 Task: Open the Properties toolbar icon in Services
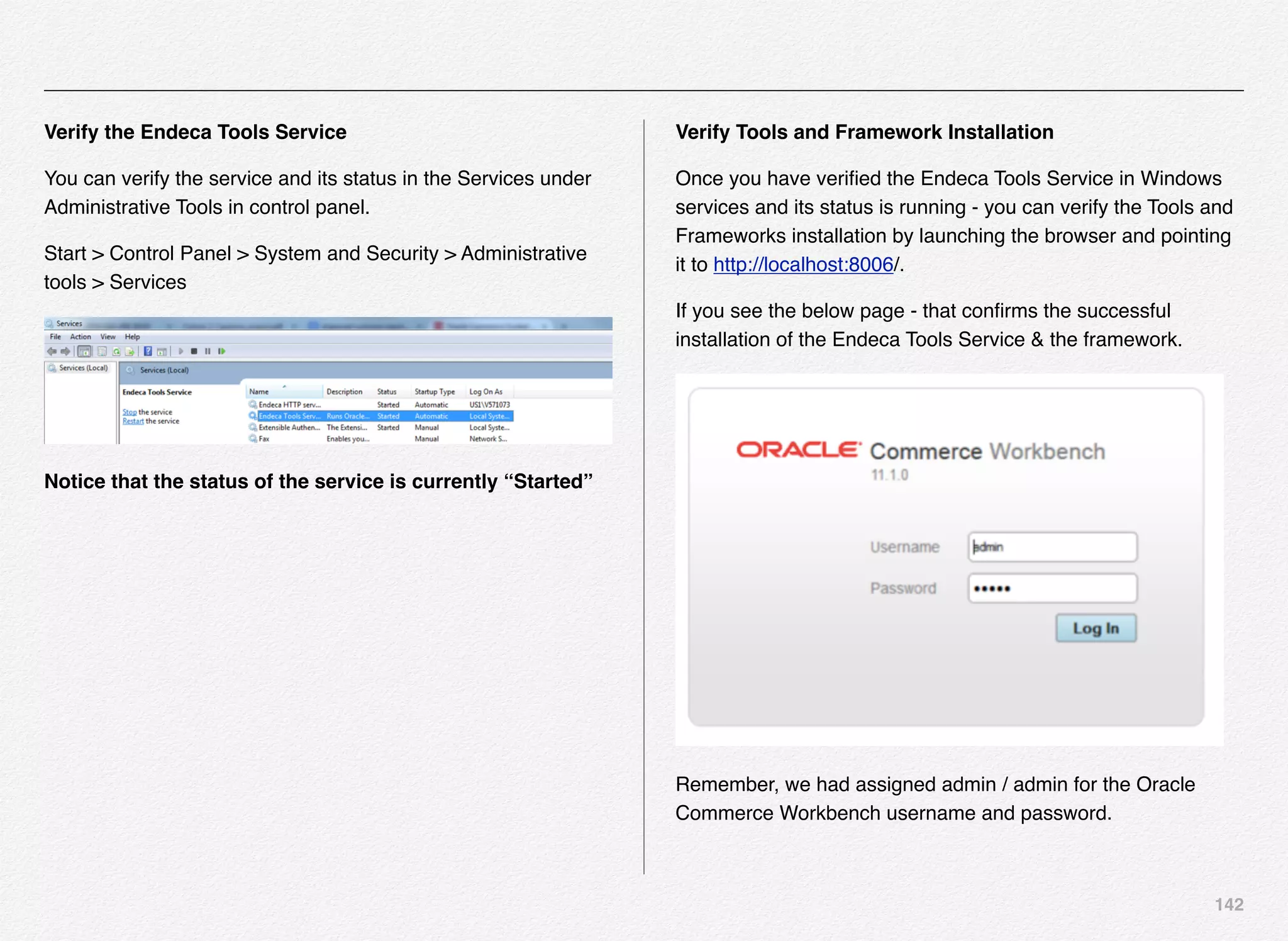click(x=102, y=352)
